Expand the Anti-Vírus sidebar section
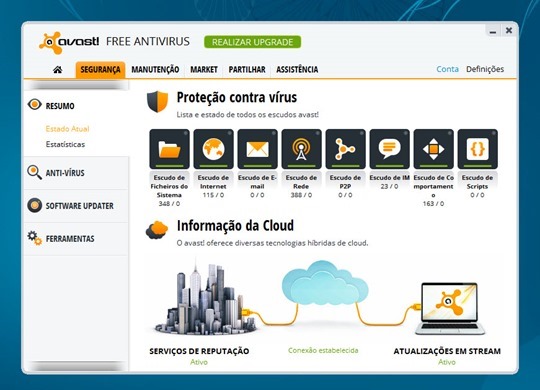Image resolution: width=540 pixels, height=390 pixels. click(76, 173)
